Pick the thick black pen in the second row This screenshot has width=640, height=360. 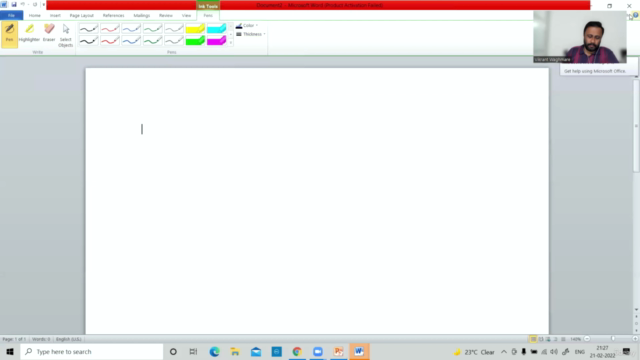coord(89,40)
